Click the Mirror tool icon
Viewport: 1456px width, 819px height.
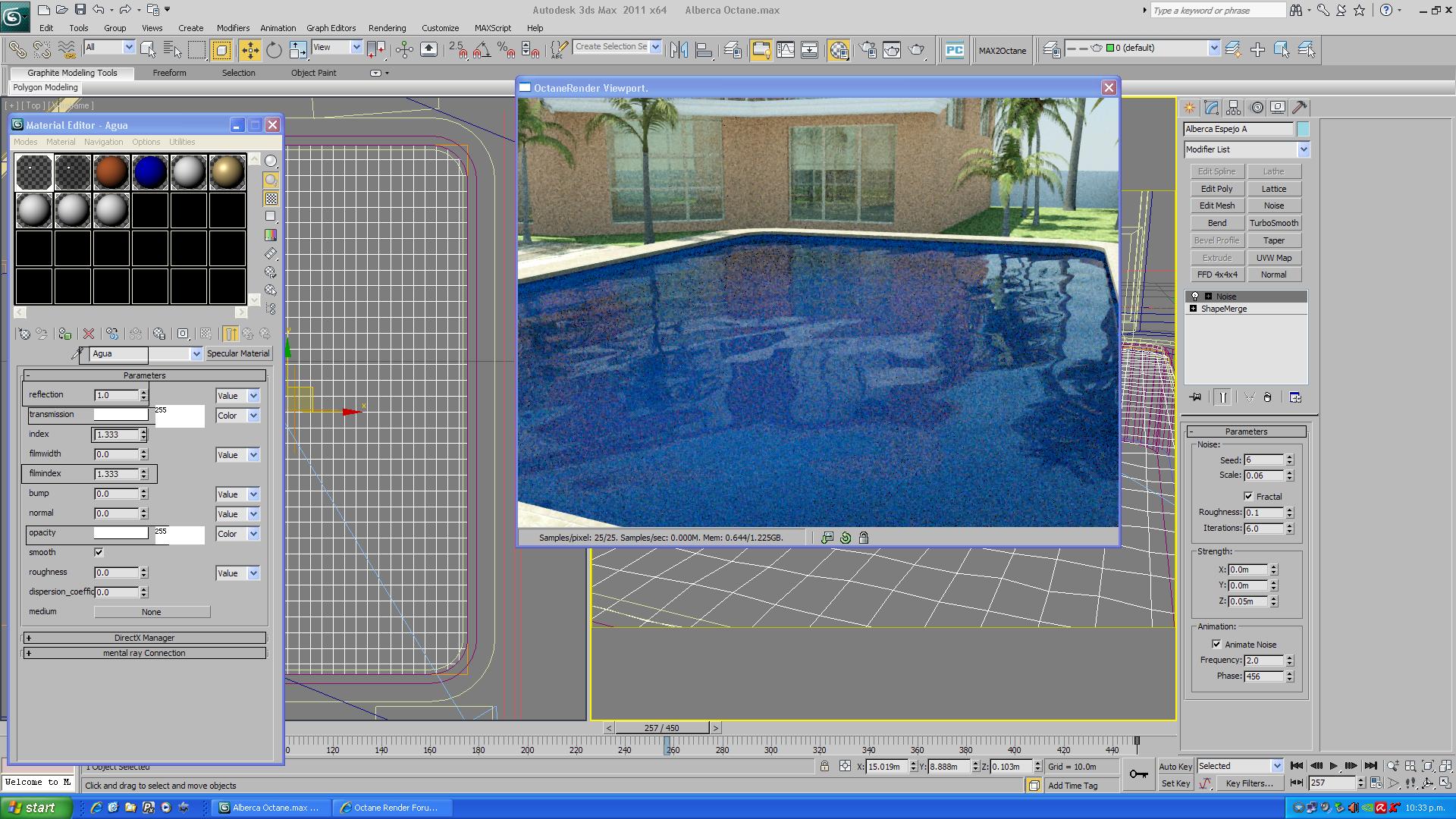point(679,50)
